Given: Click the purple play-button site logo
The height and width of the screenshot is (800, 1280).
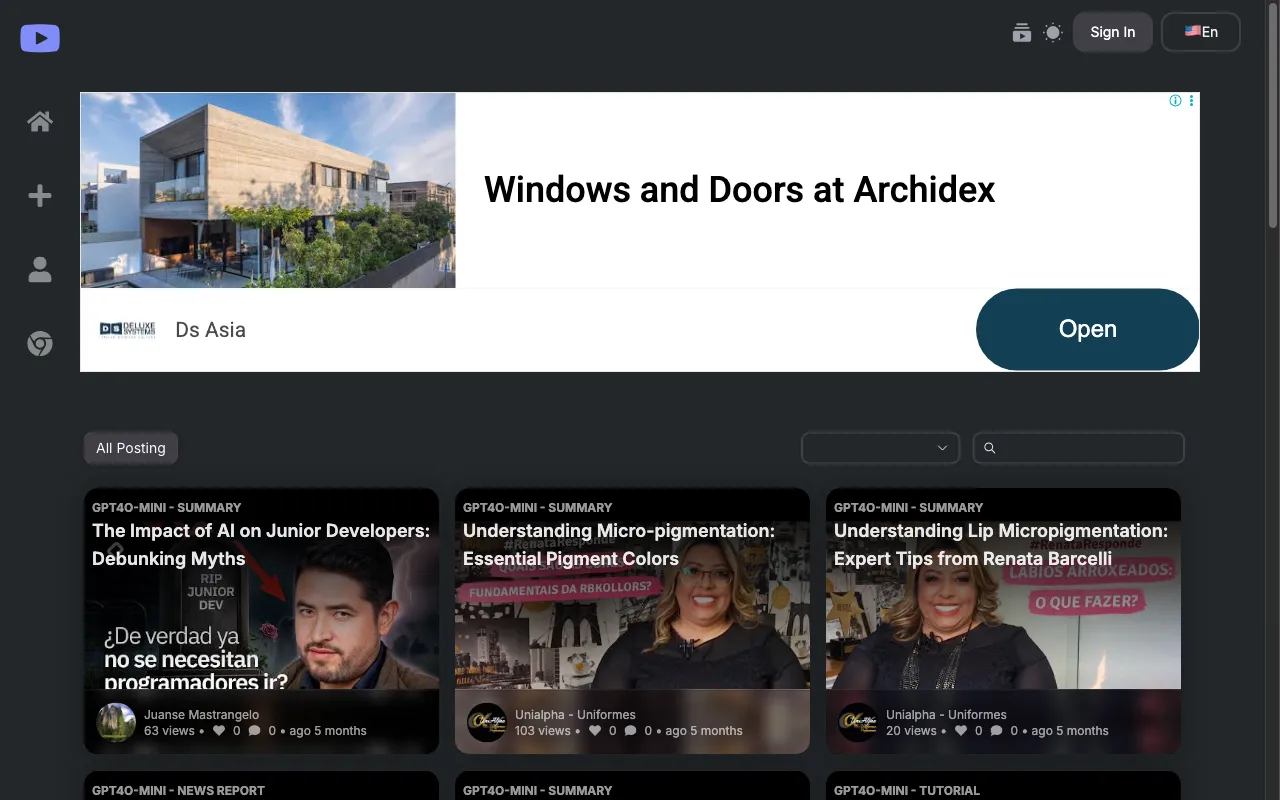Looking at the screenshot, I should (x=40, y=38).
